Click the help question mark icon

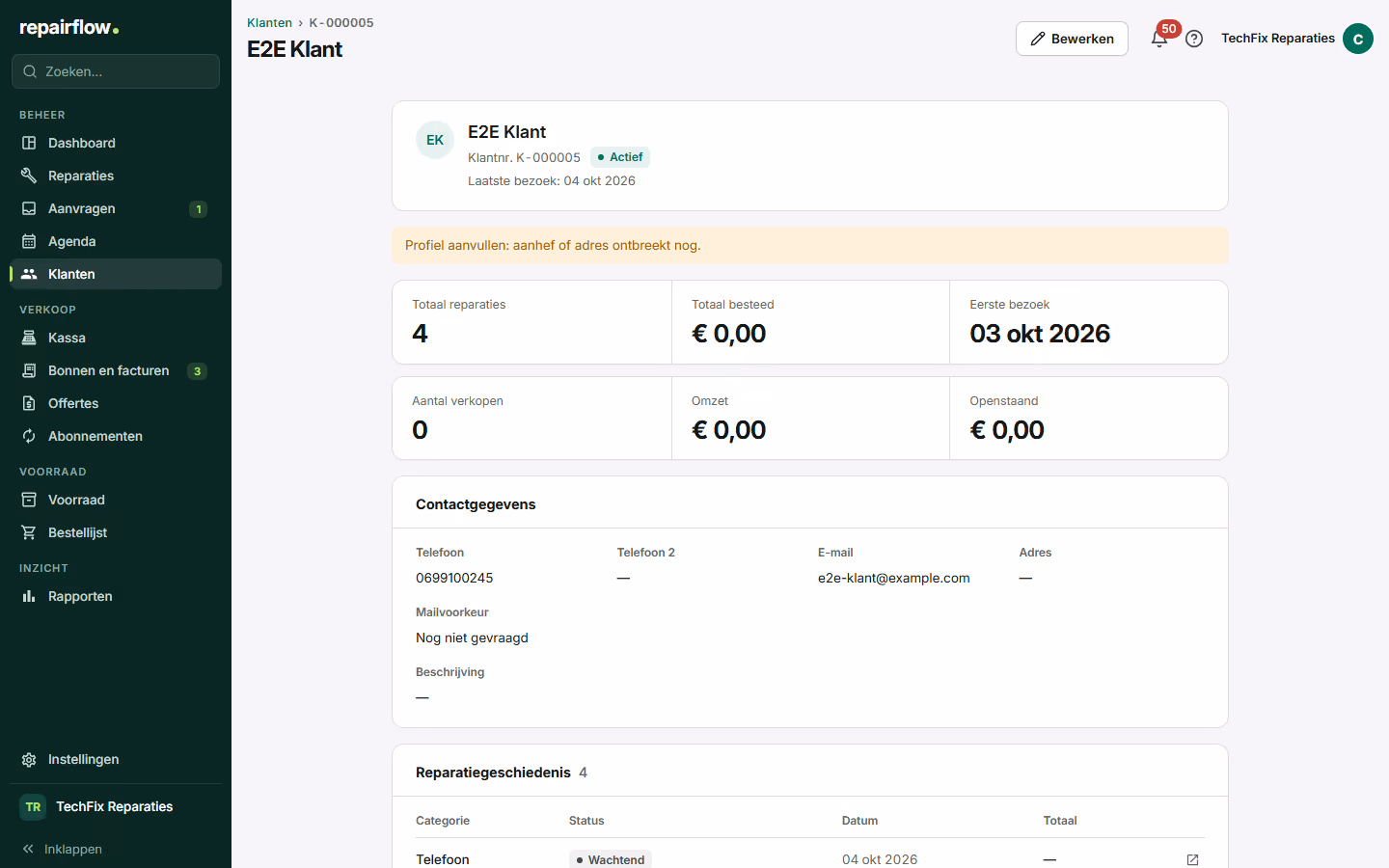pos(1194,39)
